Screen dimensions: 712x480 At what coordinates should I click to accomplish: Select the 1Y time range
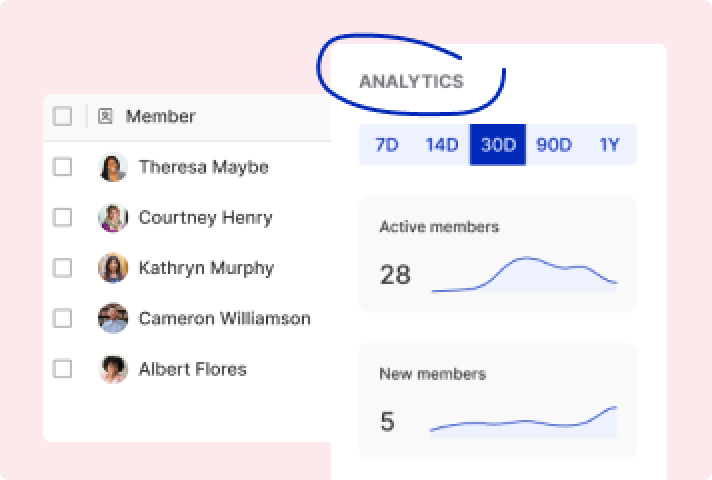point(609,145)
